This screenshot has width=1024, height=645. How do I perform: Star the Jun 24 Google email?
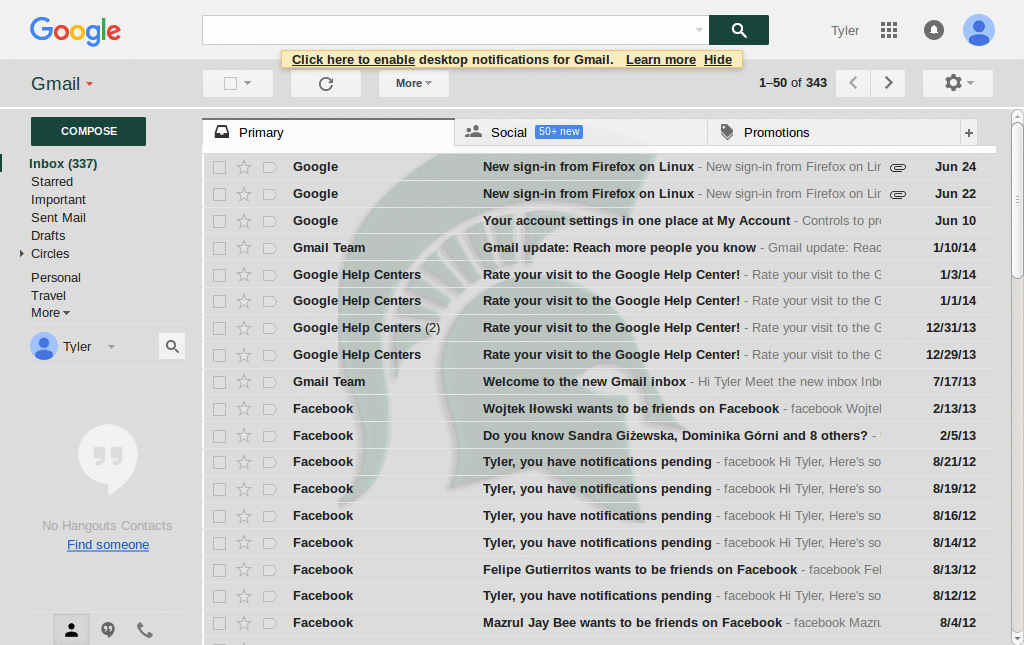[x=244, y=167]
